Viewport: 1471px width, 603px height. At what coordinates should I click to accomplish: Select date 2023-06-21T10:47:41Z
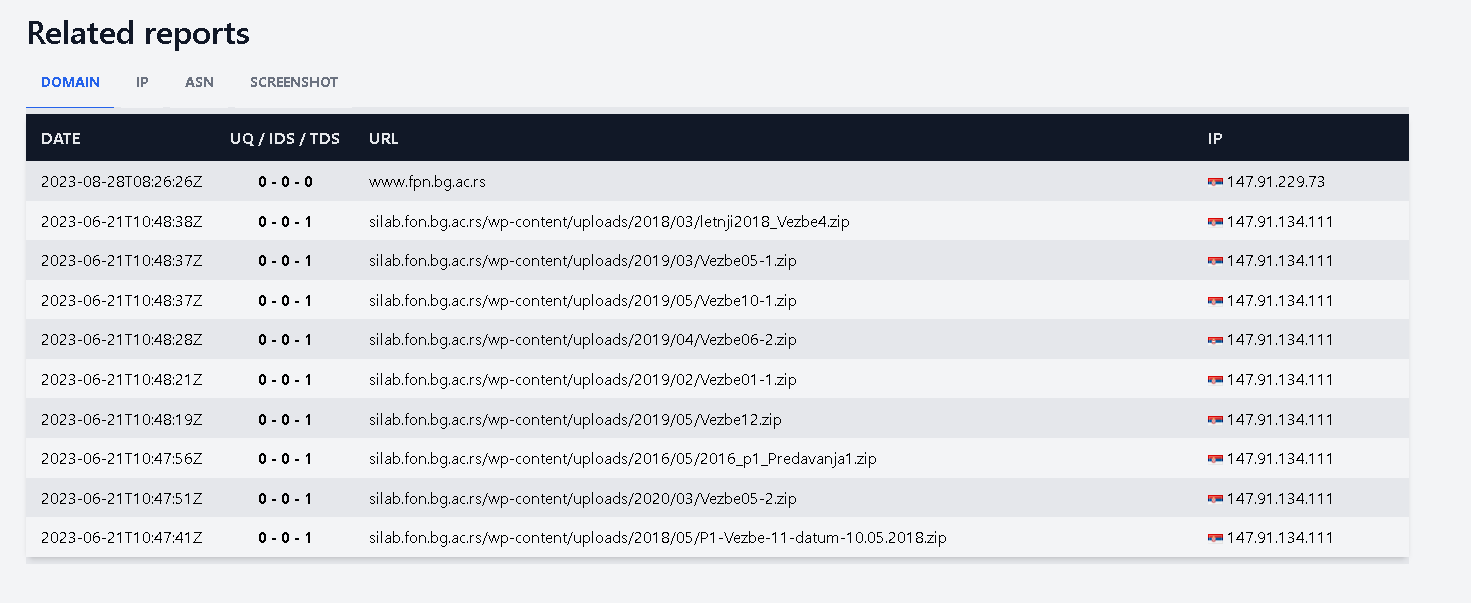122,538
